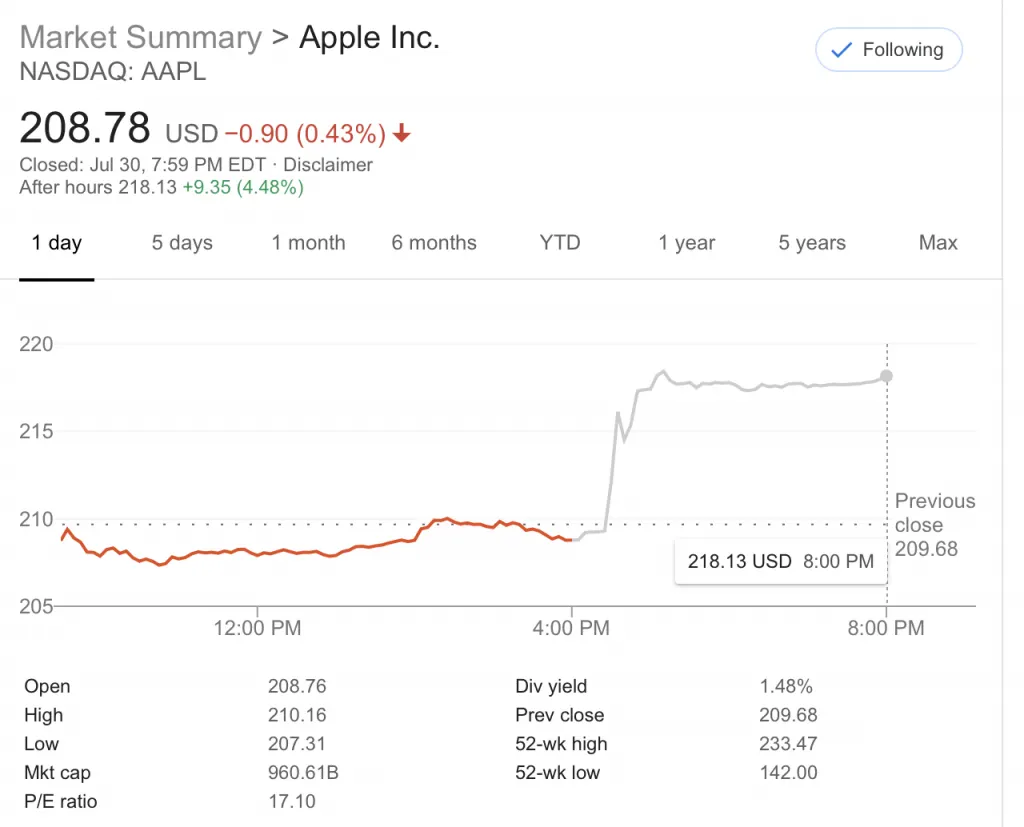Click the 218.13 USD chart tooltip
This screenshot has width=1024, height=827.
(x=780, y=561)
